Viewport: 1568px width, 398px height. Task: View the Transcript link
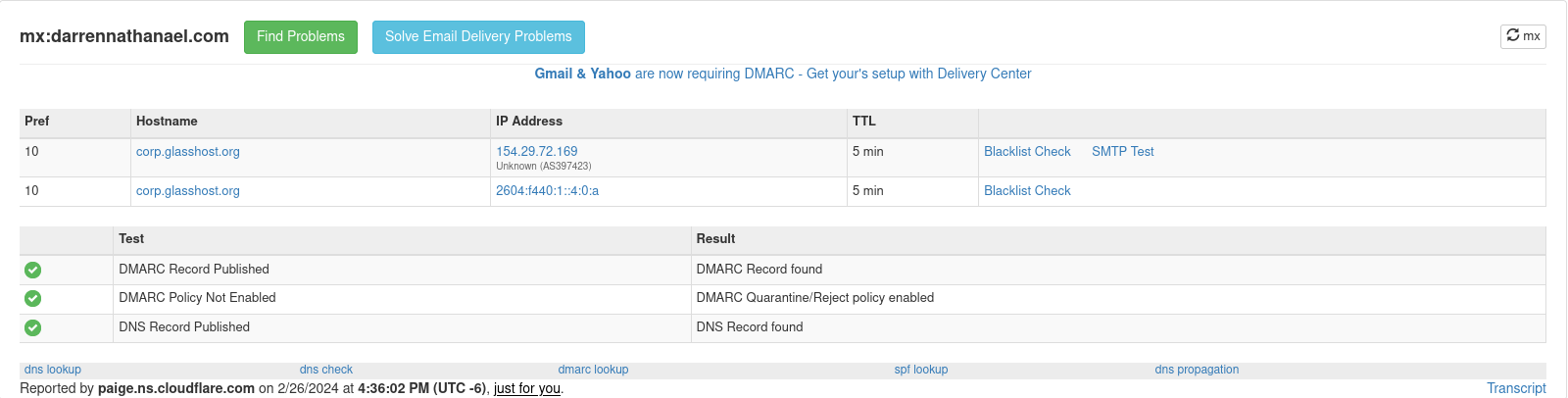click(x=1516, y=388)
